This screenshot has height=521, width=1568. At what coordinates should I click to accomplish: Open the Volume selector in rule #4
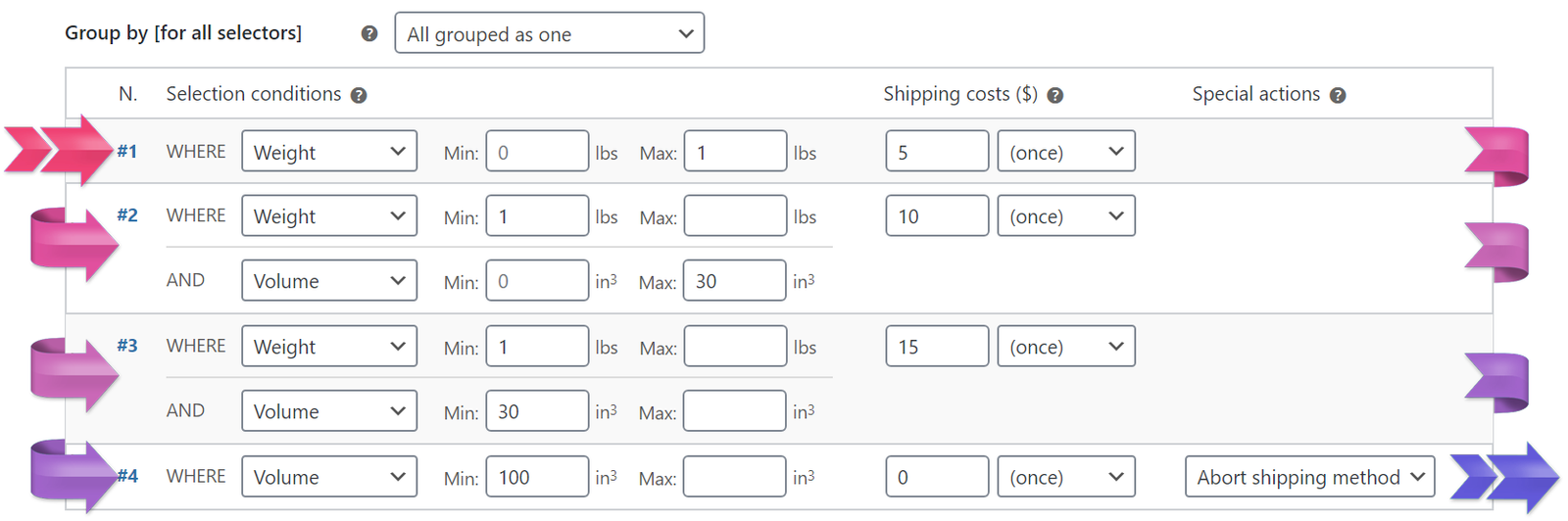pos(329,477)
